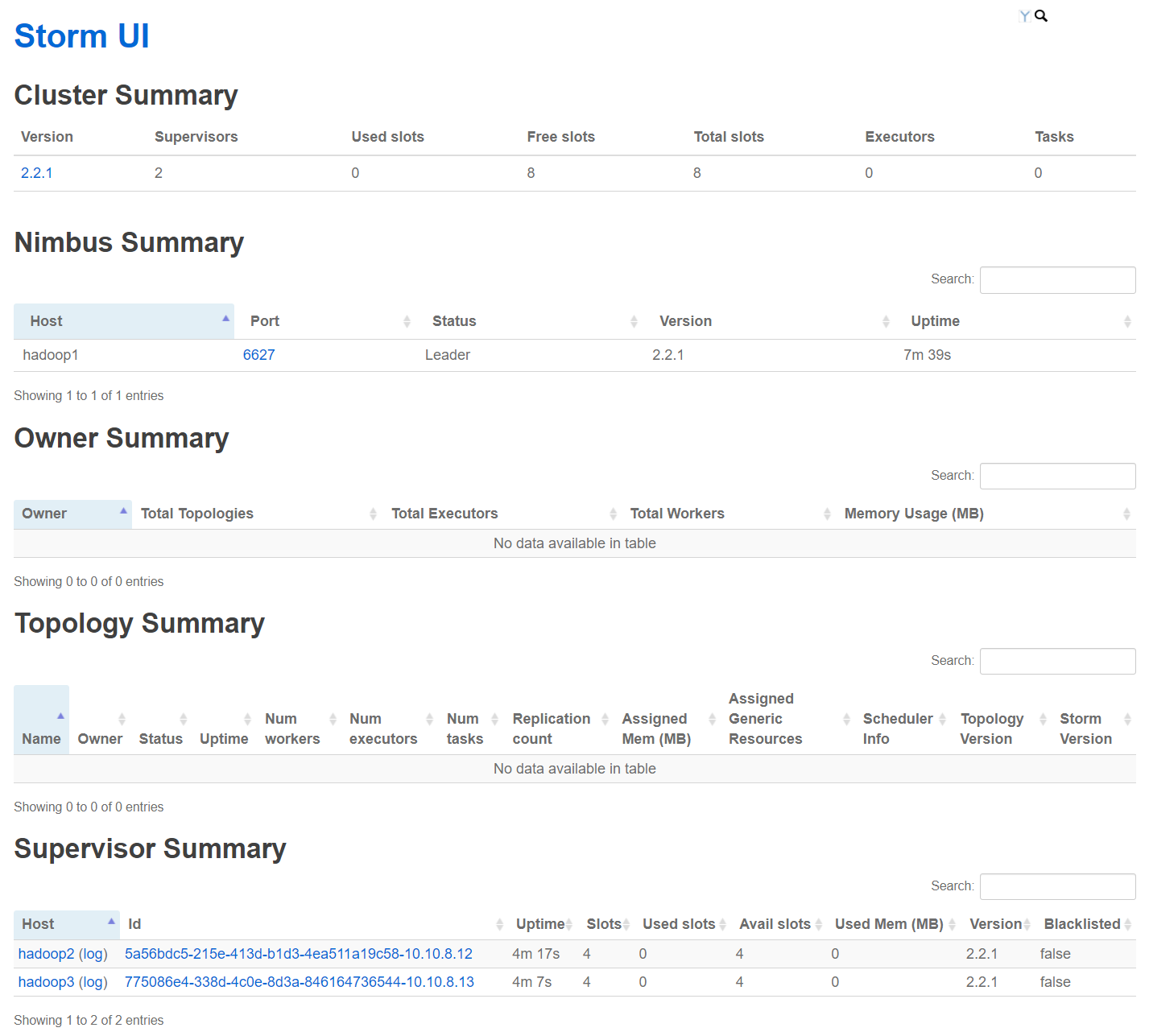This screenshot has width=1149, height=1036.
Task: Sort Supervisor Summary by Used slots arrows
Action: point(722,924)
